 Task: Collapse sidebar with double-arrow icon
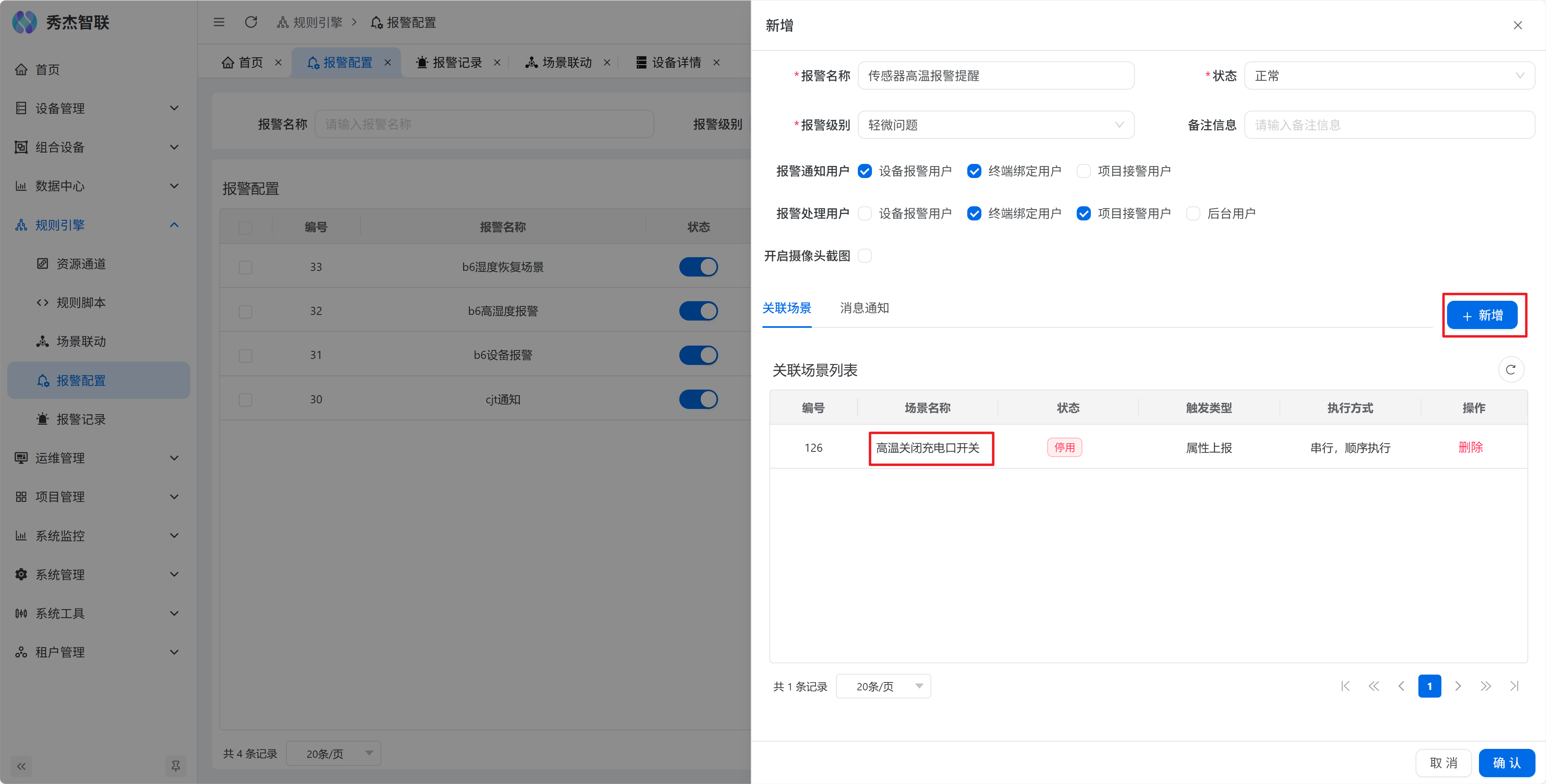coord(21,766)
